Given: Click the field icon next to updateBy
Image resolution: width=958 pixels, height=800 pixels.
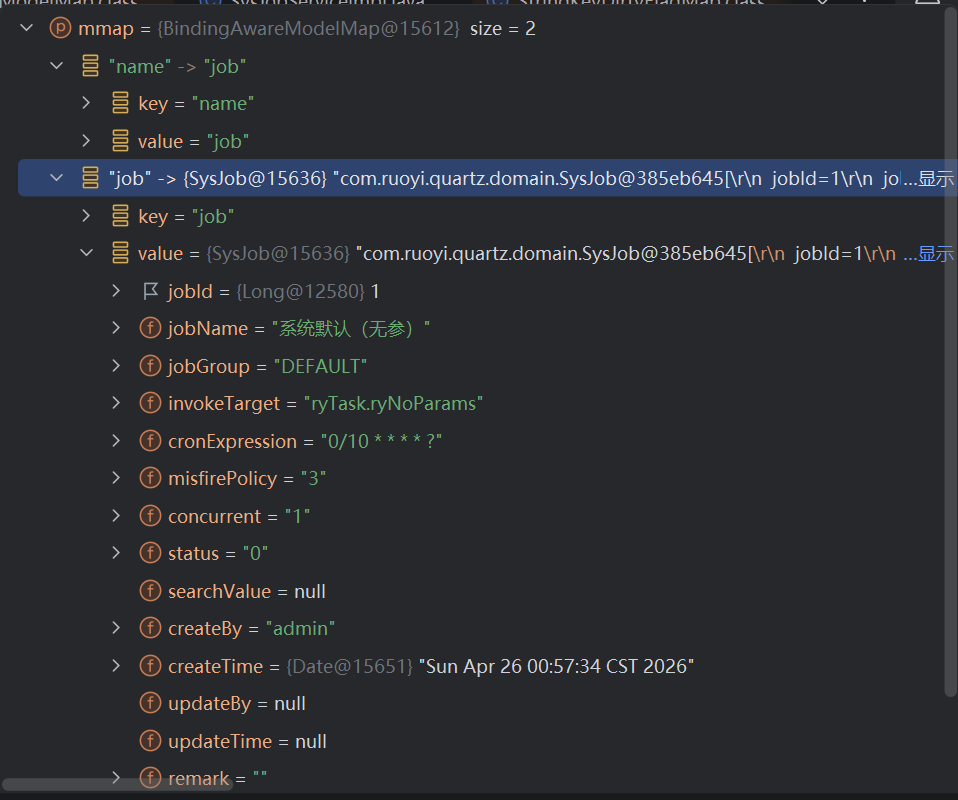Looking at the screenshot, I should tap(150, 703).
